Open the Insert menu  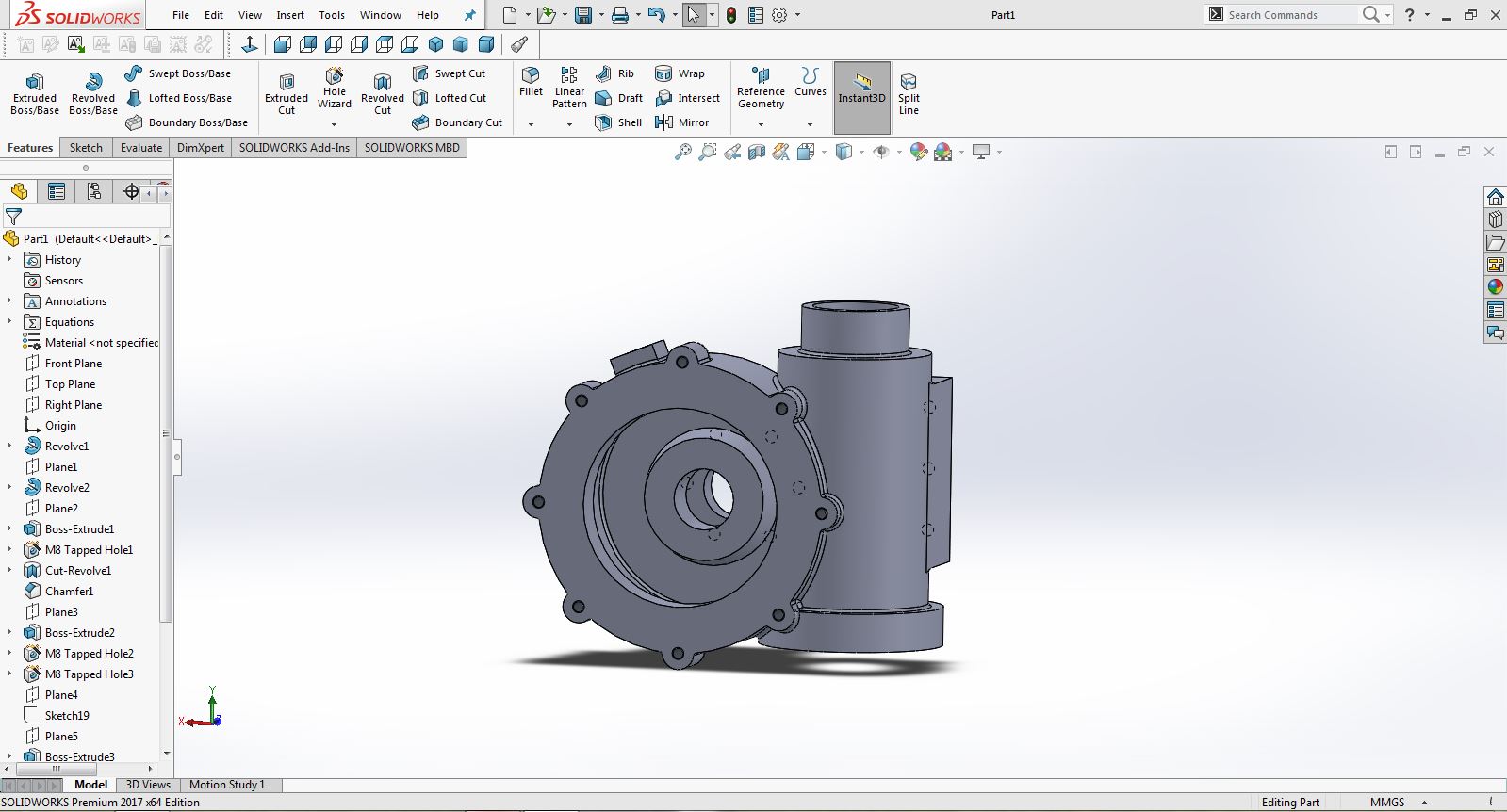290,15
